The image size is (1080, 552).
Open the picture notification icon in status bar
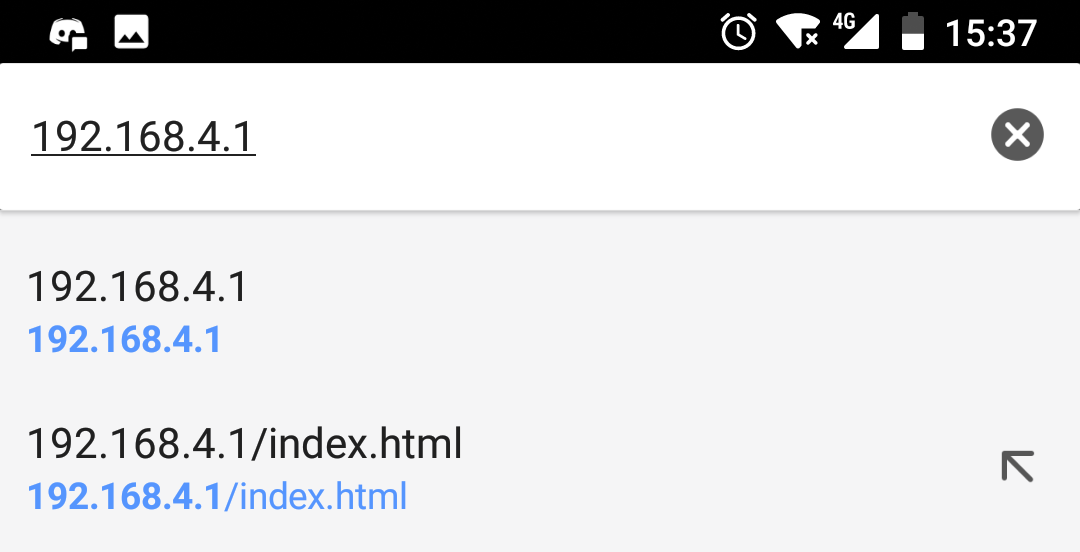132,32
